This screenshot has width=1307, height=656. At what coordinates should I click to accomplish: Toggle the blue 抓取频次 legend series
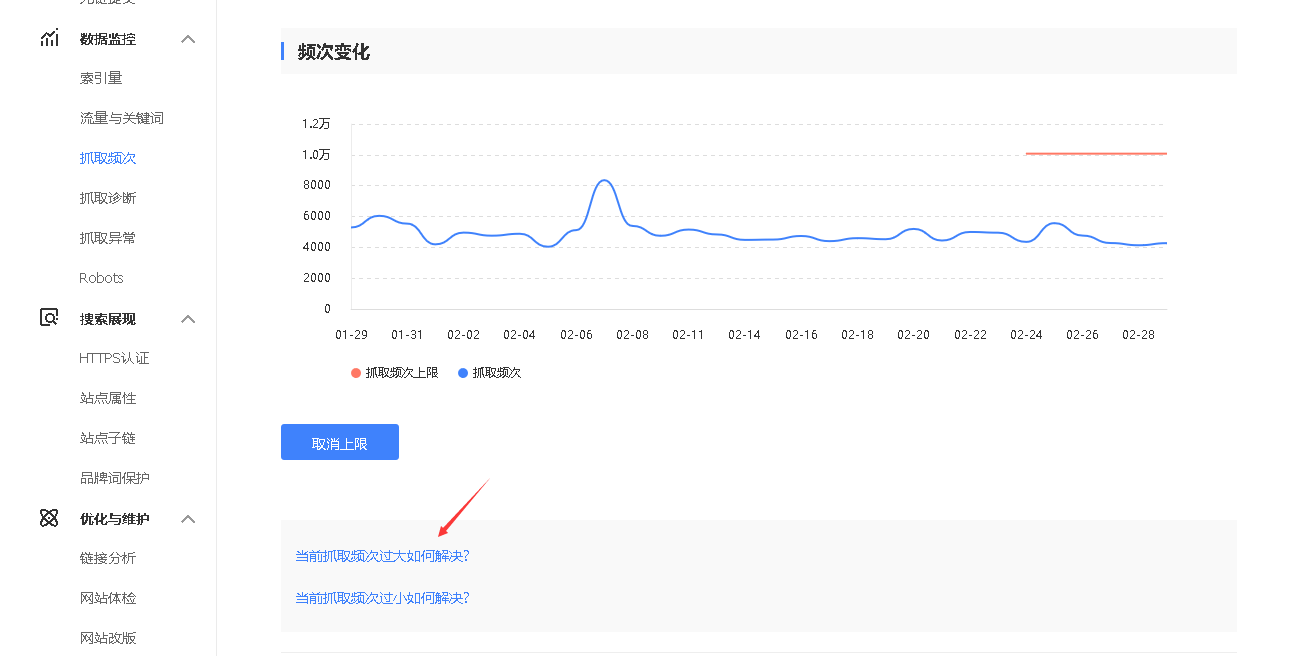pos(489,373)
